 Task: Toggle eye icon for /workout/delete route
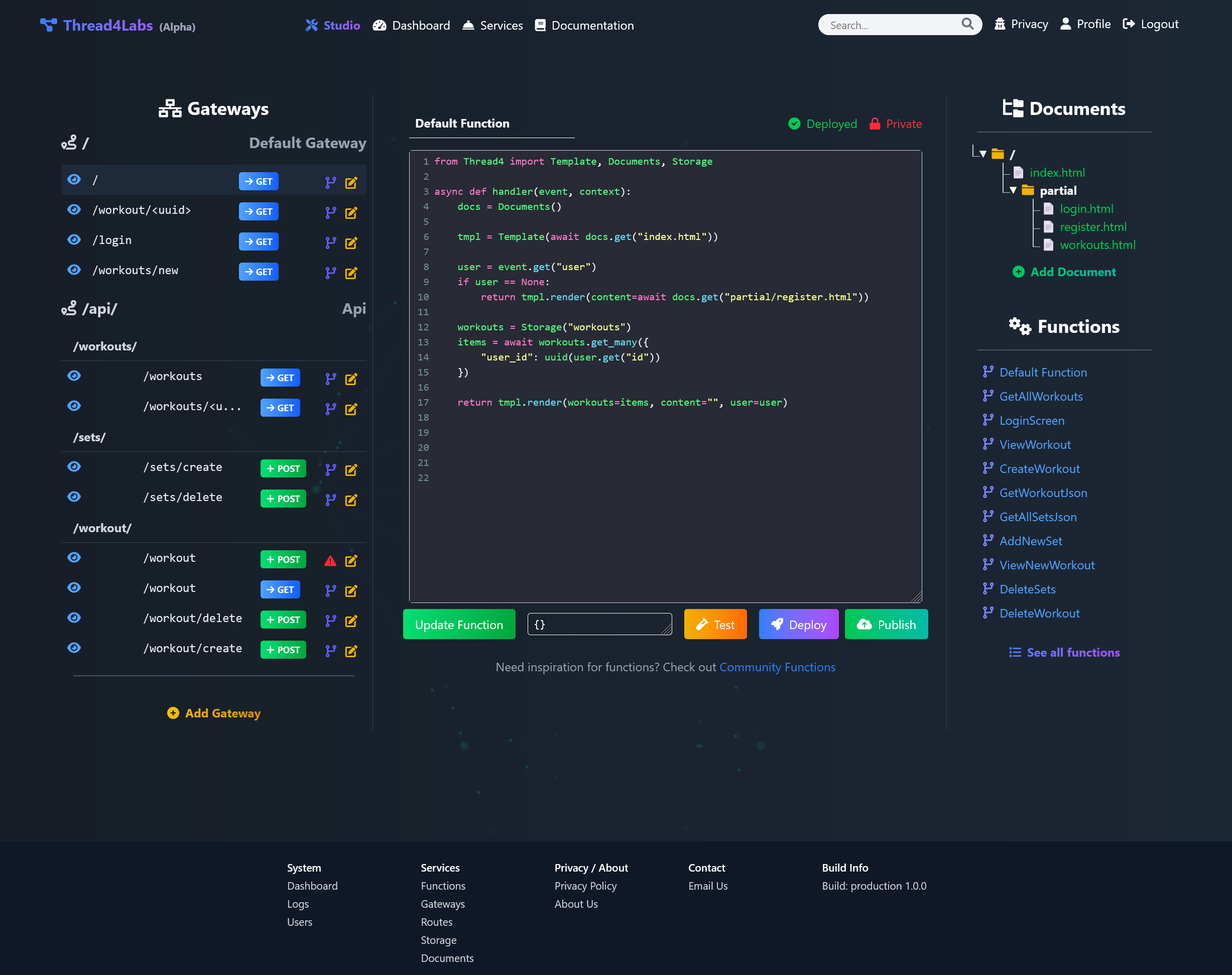[74, 618]
